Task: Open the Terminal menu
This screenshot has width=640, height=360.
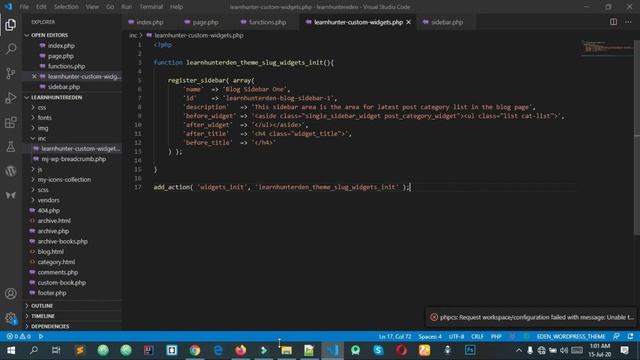Action: [151, 7]
